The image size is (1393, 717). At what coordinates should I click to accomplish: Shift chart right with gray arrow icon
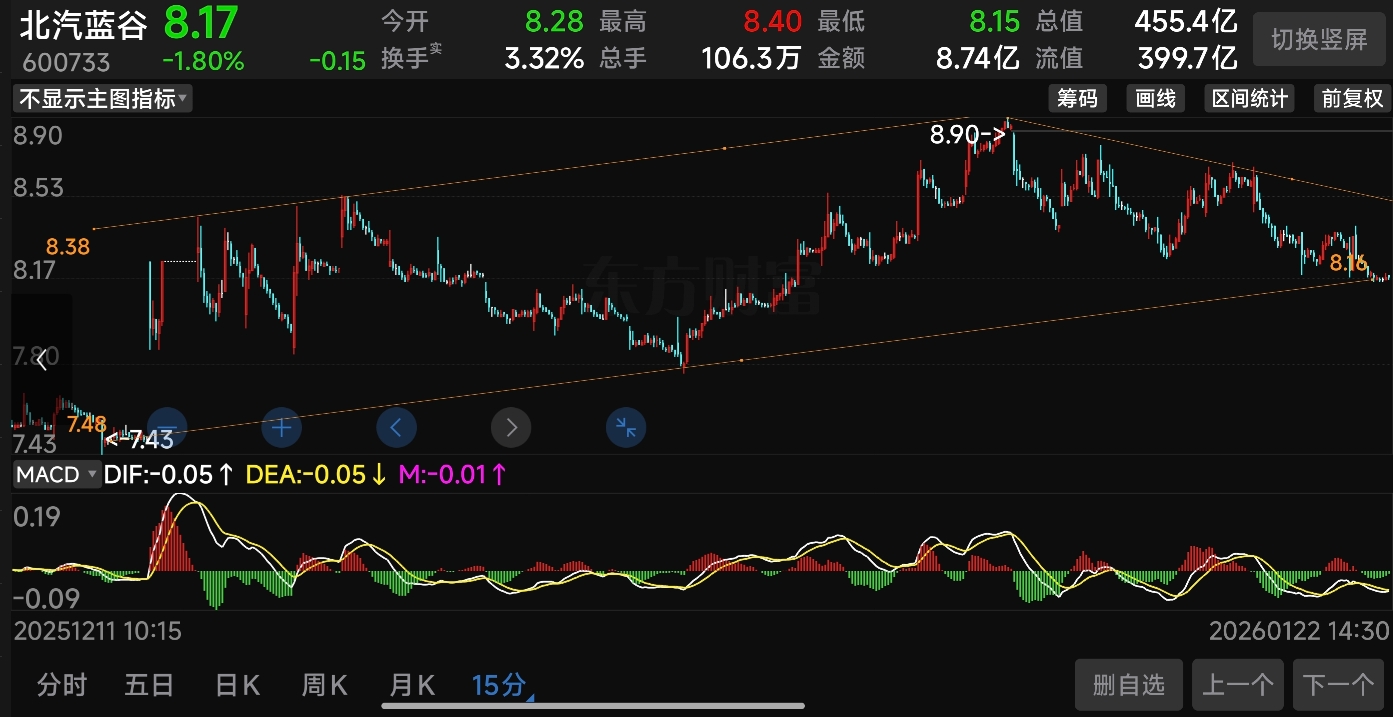click(x=511, y=428)
